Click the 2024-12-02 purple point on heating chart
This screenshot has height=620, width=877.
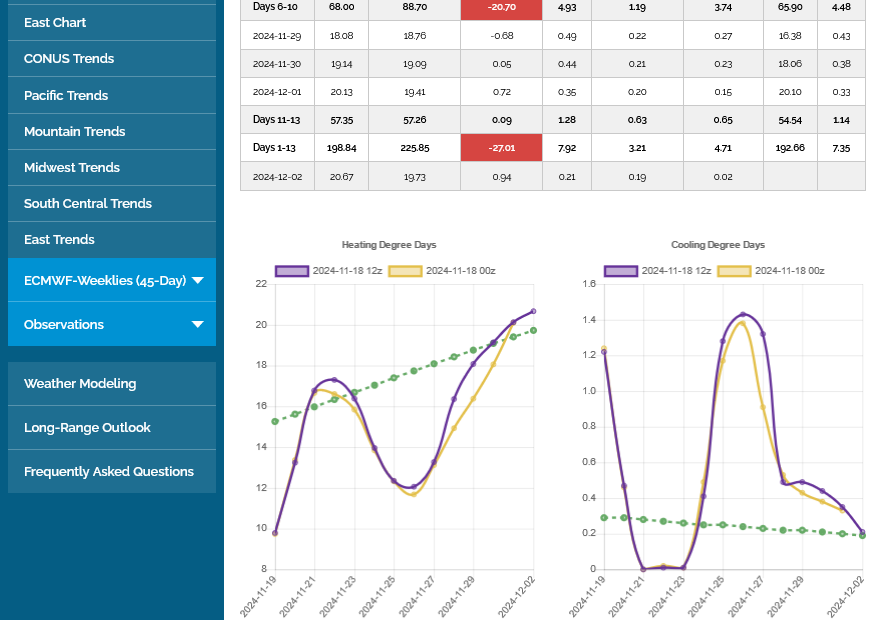(533, 311)
